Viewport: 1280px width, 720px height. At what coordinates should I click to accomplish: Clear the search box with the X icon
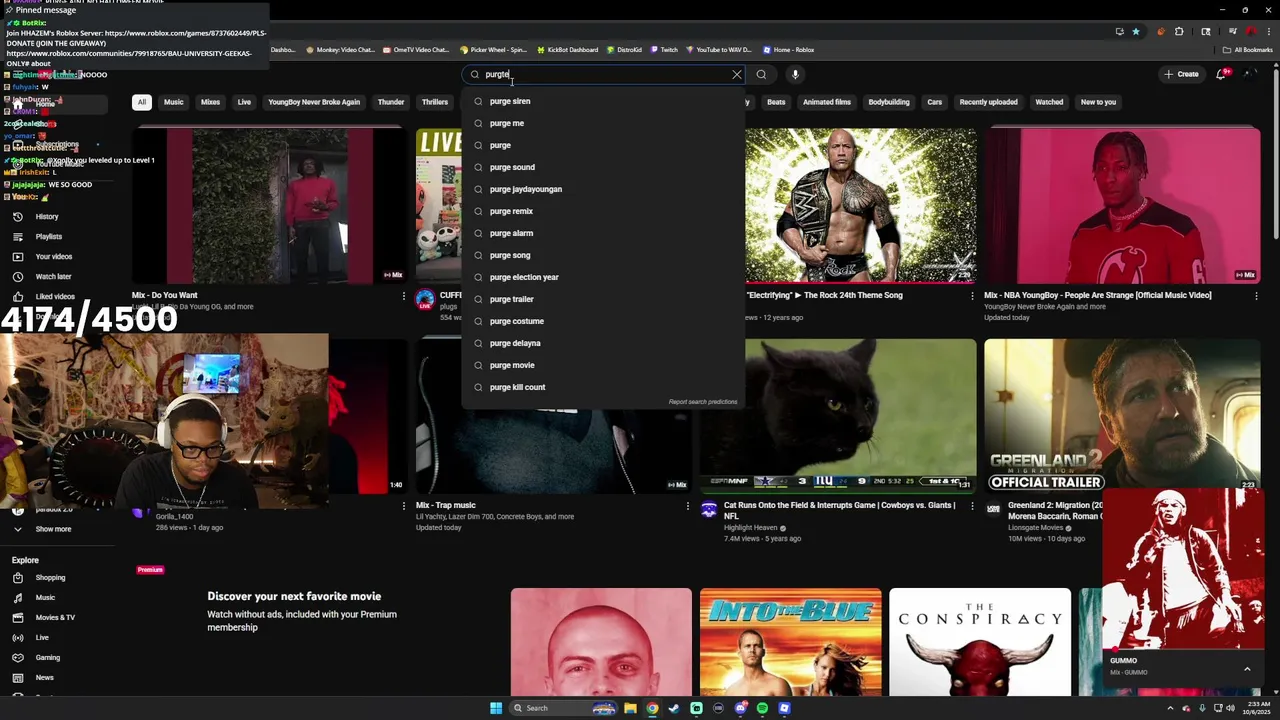pyautogui.click(x=737, y=74)
